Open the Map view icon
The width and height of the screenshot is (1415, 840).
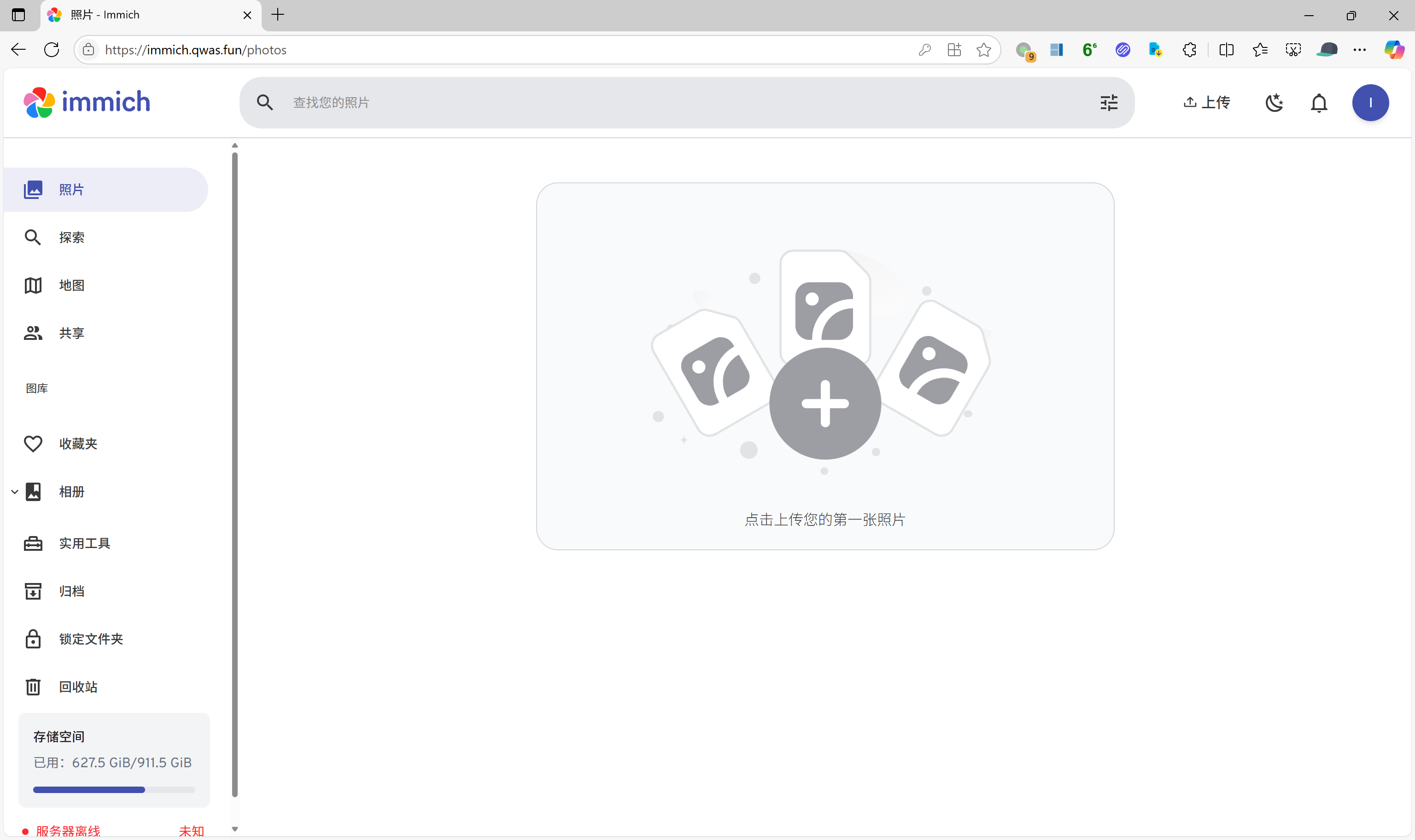(x=33, y=285)
